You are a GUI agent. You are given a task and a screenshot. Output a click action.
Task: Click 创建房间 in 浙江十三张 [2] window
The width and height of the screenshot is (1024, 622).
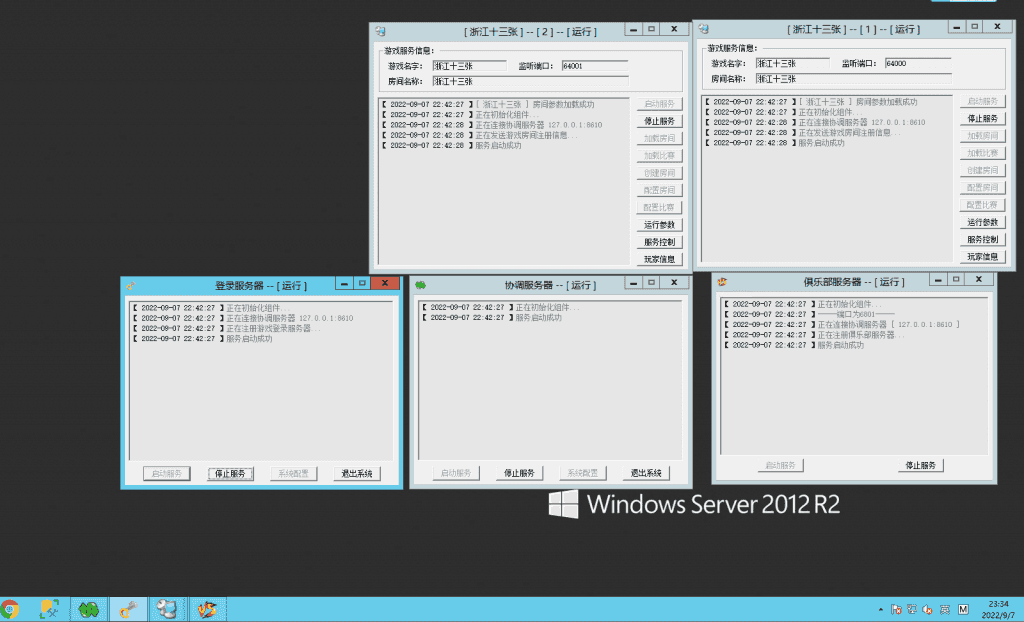point(659,173)
